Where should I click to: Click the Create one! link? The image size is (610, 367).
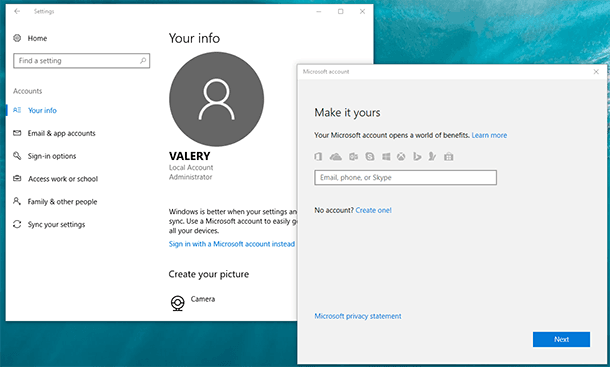[x=373, y=210]
